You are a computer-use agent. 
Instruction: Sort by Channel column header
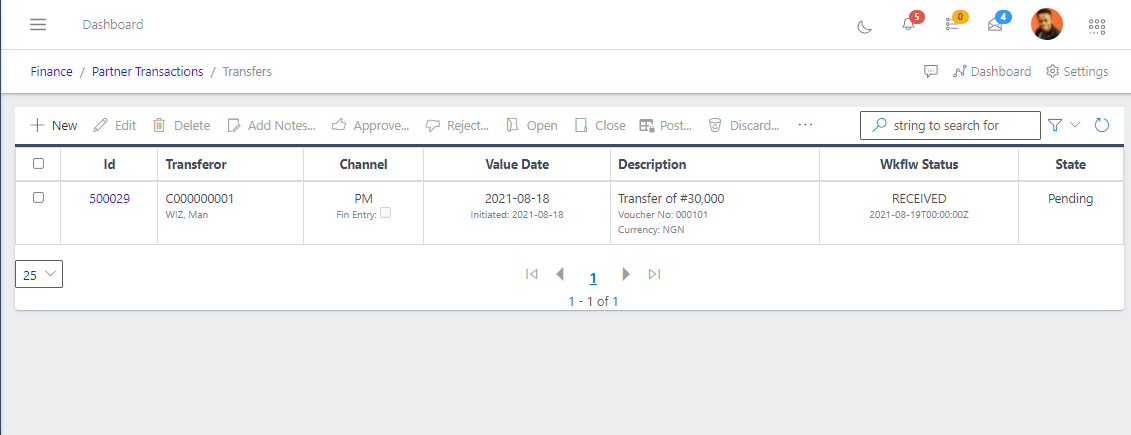pyautogui.click(x=364, y=164)
